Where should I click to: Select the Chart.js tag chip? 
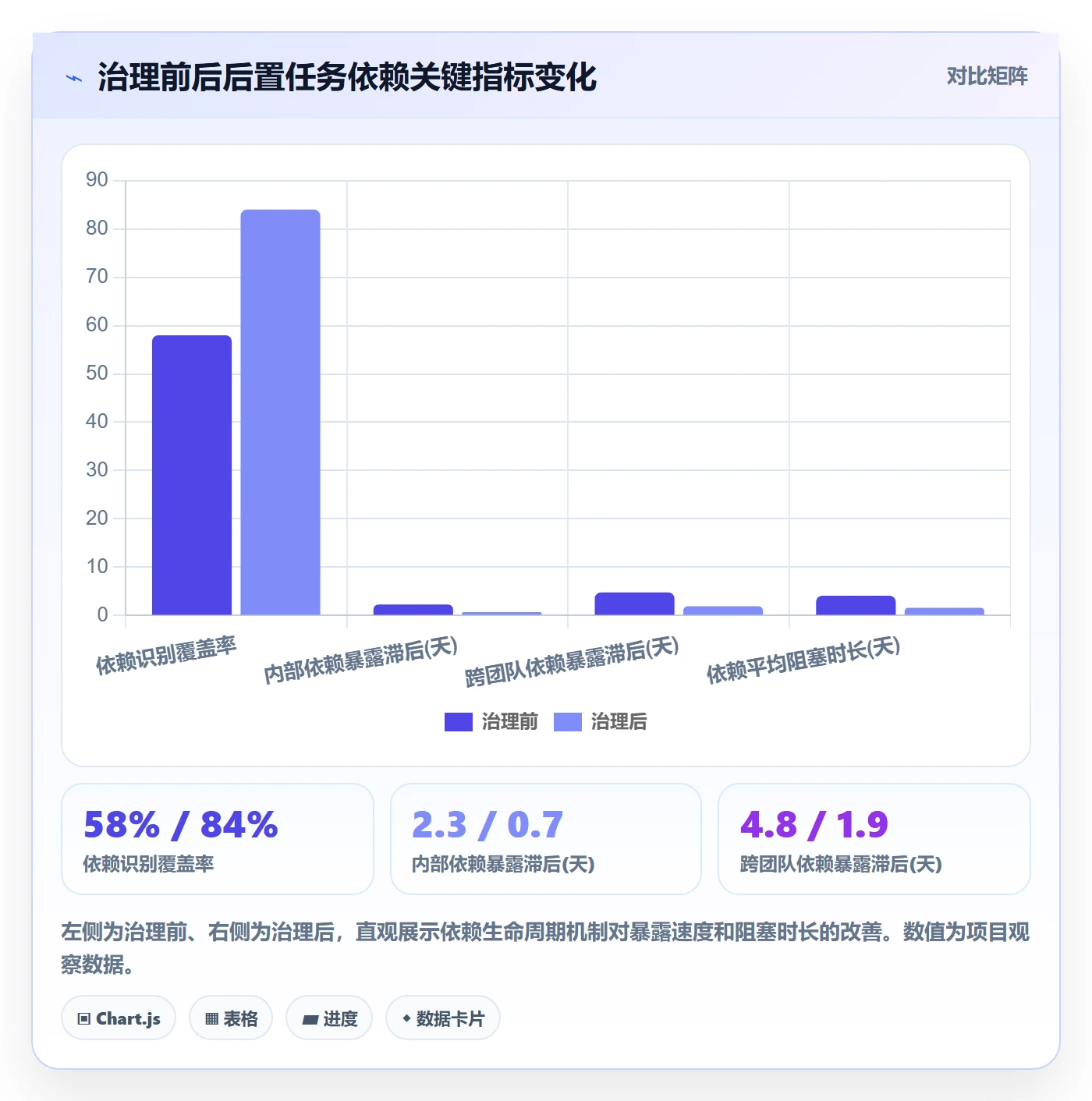coord(119,1018)
